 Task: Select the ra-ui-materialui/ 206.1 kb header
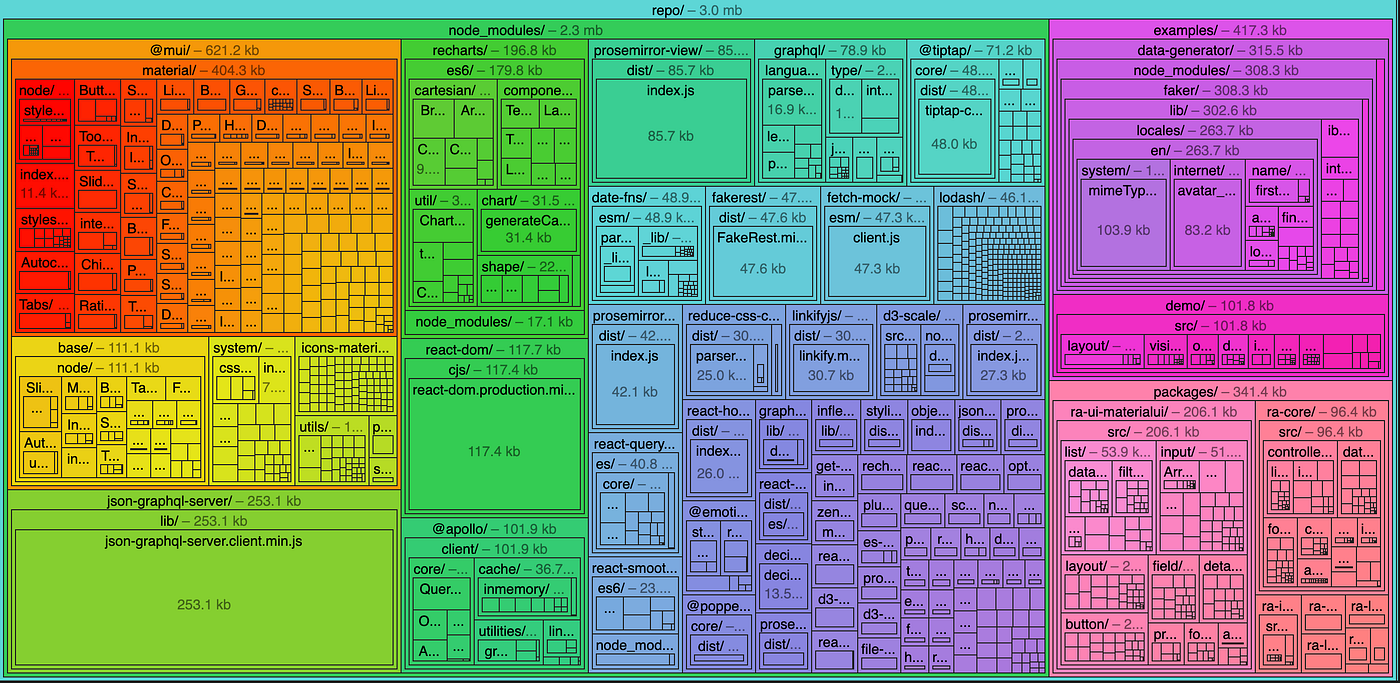point(1153,411)
